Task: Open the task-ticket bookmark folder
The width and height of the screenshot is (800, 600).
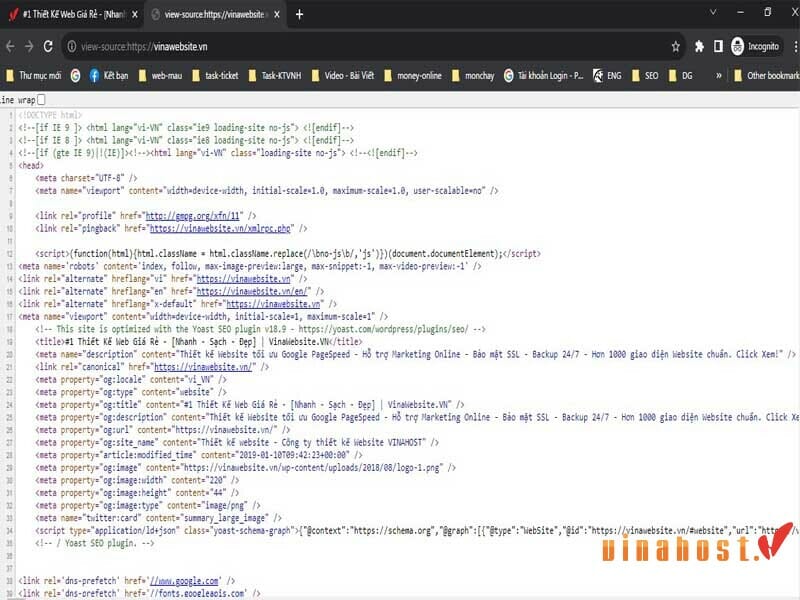Action: 215,76
